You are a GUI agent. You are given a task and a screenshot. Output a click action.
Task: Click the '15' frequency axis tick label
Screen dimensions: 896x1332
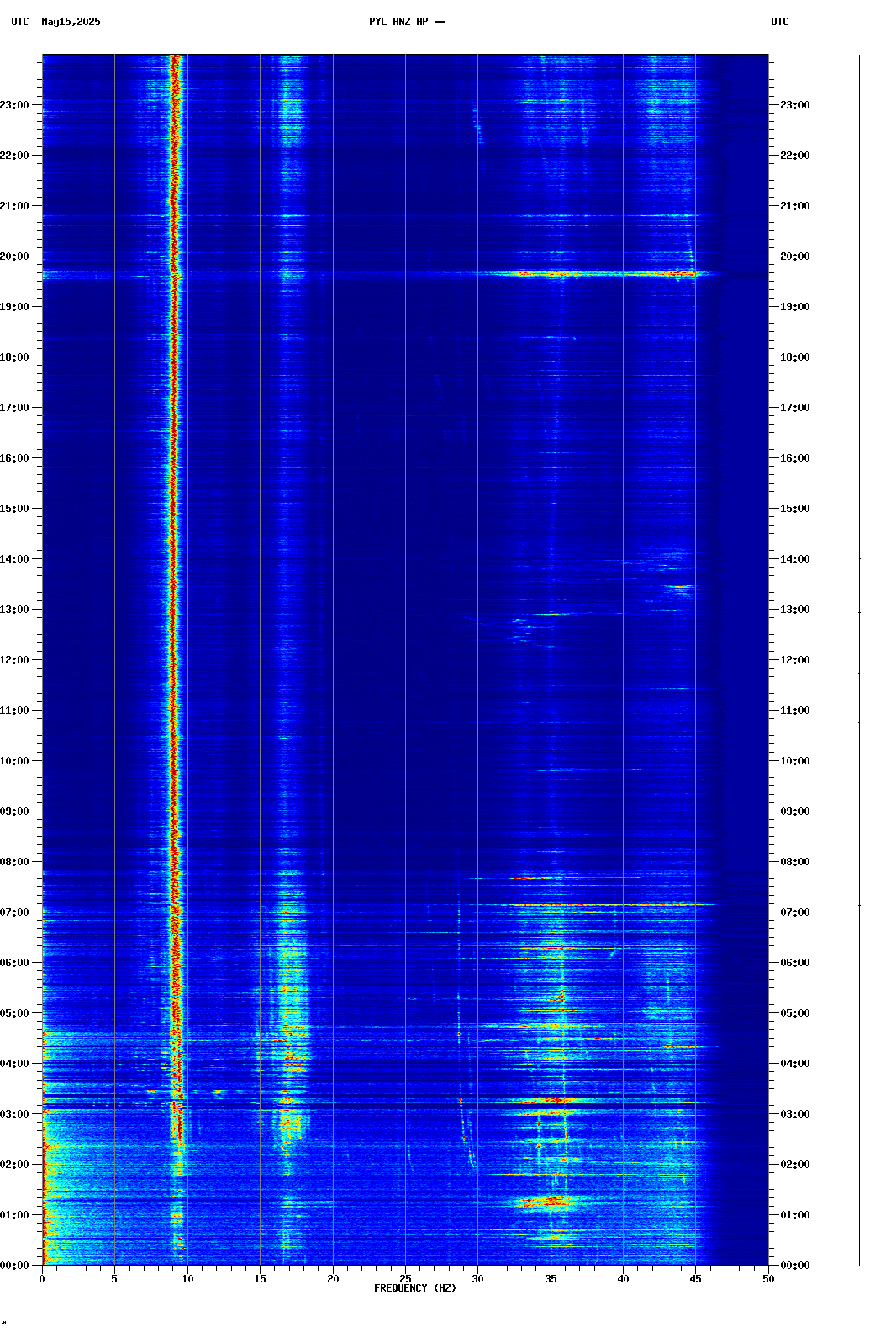260,1279
